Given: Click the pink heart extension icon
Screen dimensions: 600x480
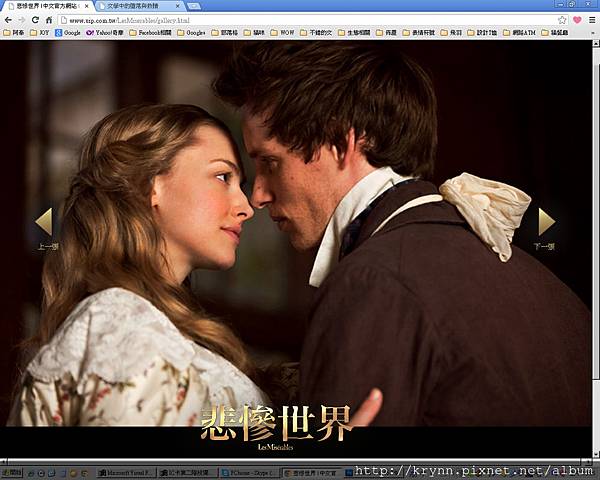Looking at the screenshot, I should click(x=577, y=20).
